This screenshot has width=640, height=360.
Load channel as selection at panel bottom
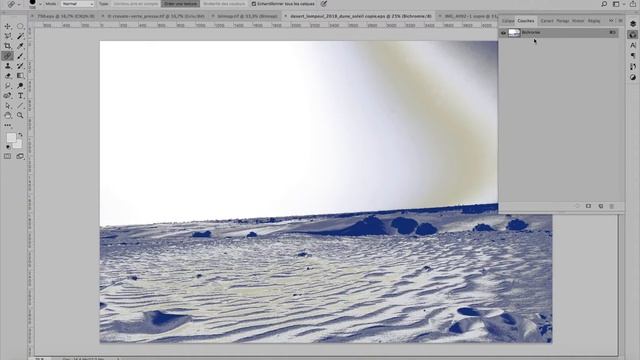[577, 206]
